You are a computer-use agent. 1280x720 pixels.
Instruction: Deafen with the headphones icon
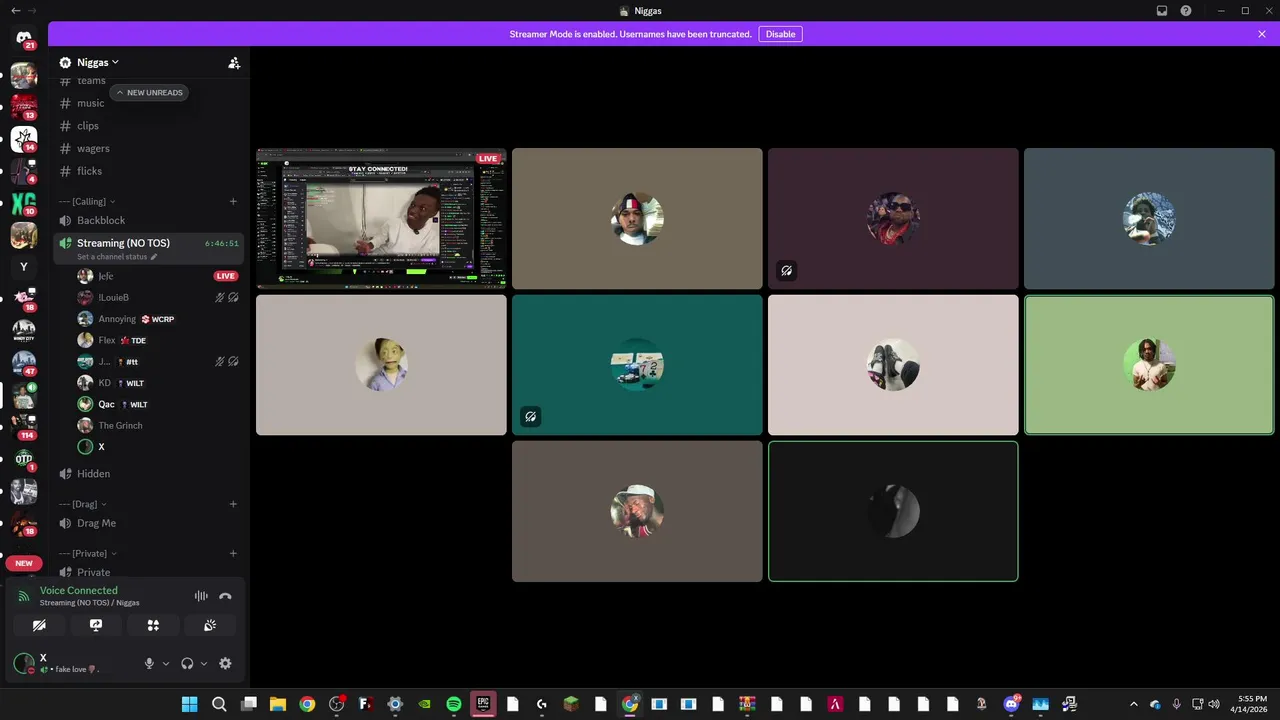(187, 663)
